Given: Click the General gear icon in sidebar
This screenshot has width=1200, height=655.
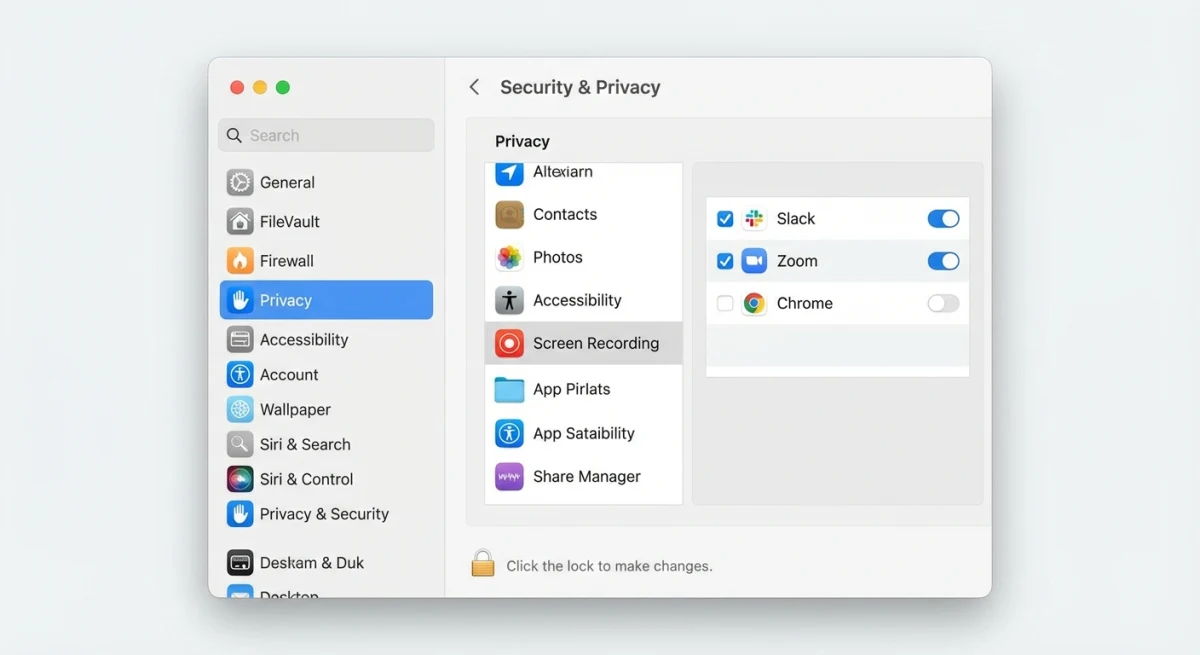Looking at the screenshot, I should click(240, 182).
